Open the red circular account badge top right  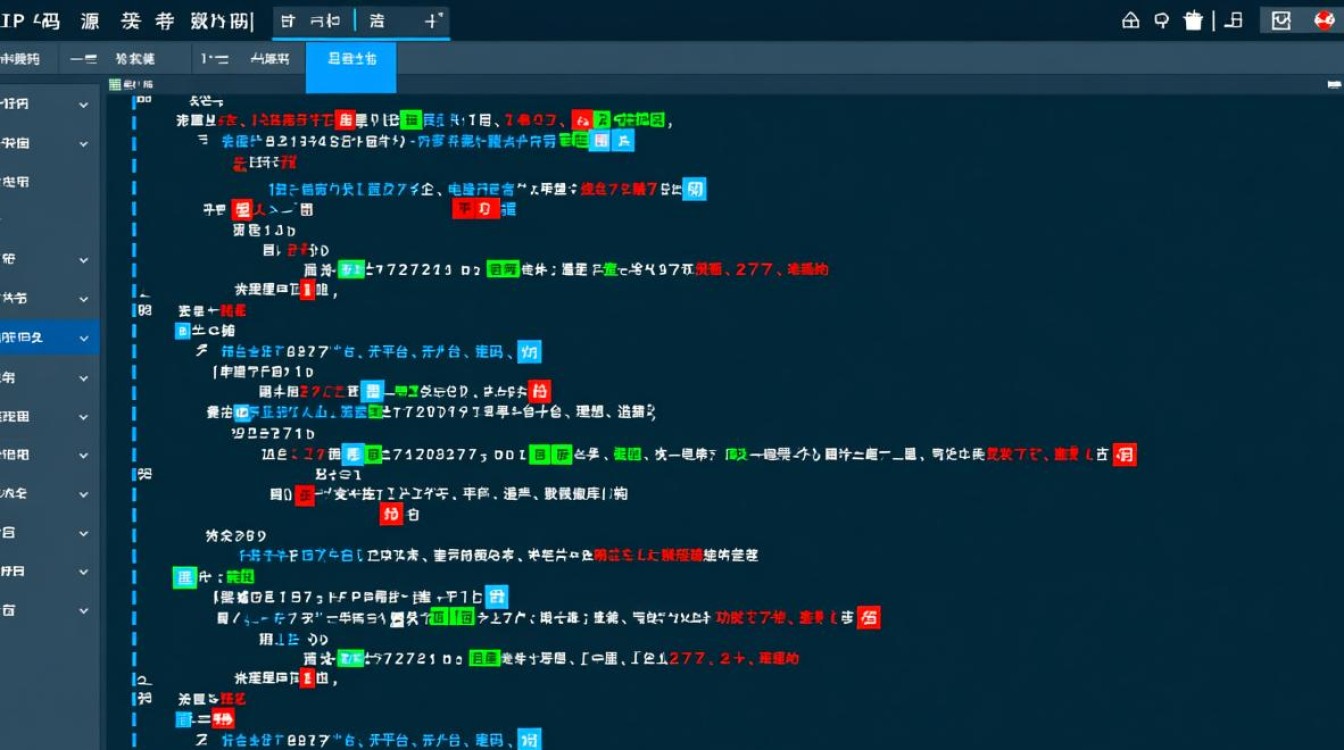pos(1322,19)
